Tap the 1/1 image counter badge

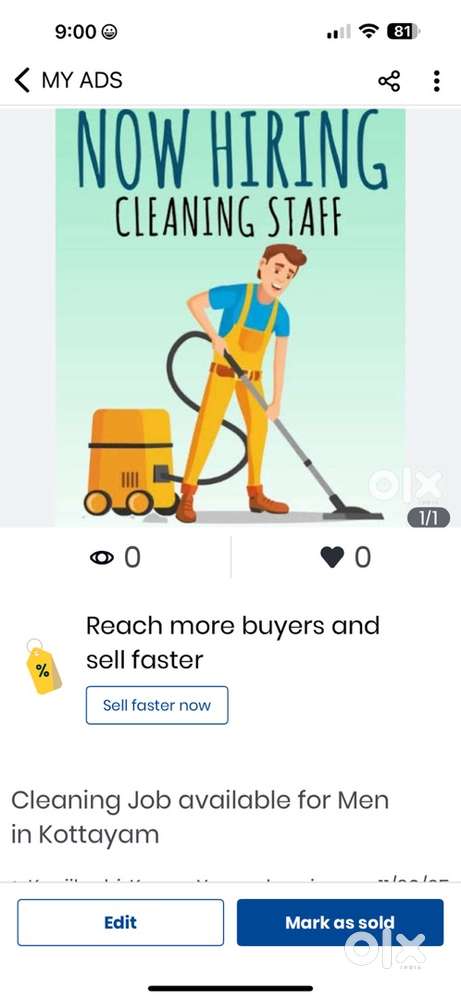[x=428, y=518]
